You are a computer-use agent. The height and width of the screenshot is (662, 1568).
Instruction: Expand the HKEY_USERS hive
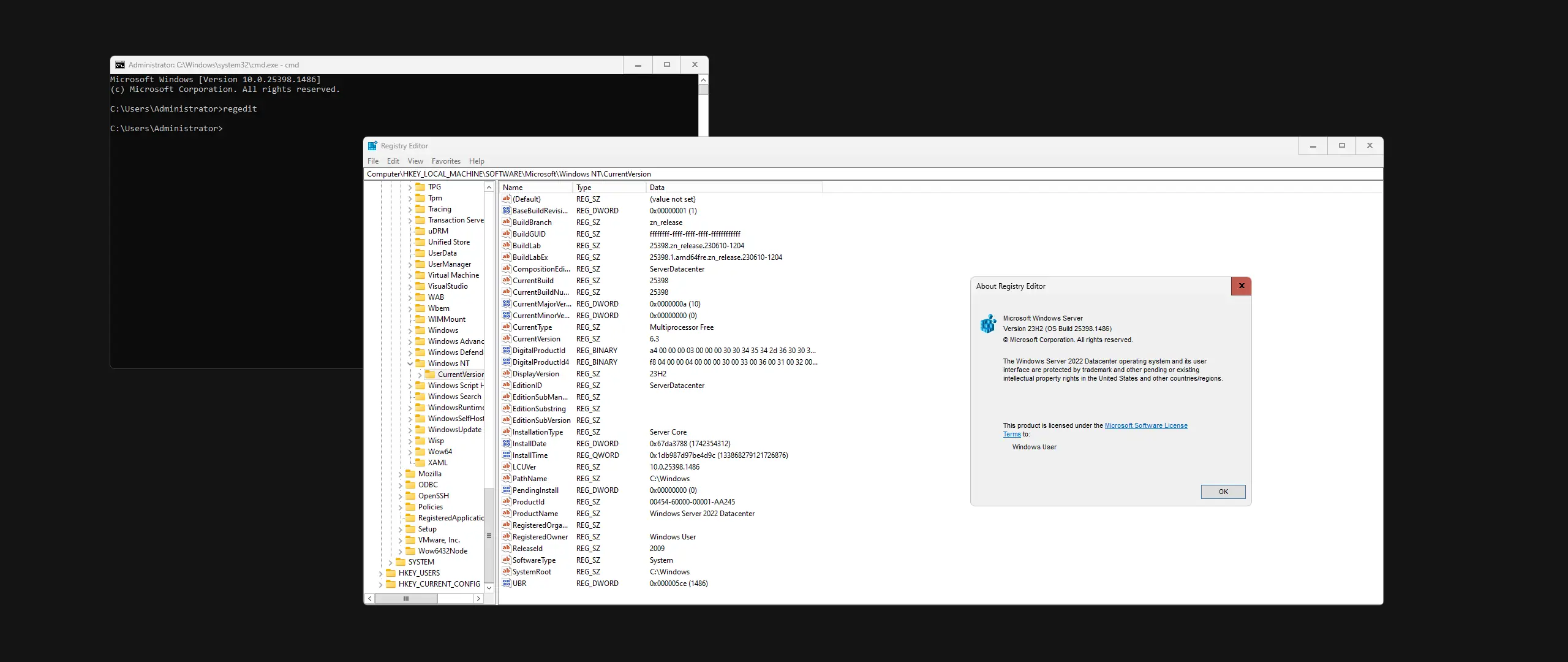coord(381,574)
